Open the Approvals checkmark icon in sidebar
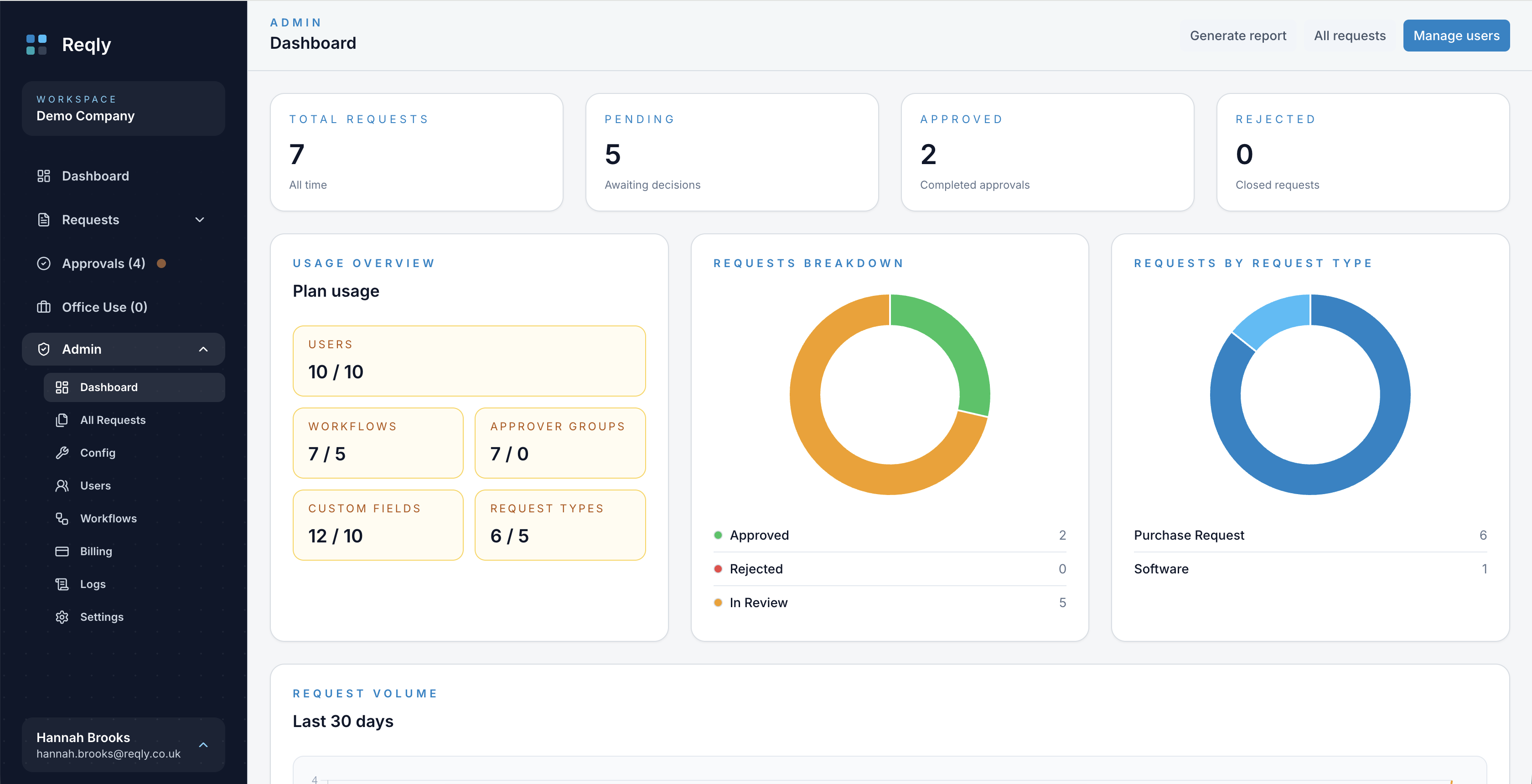Viewport: 1532px width, 784px height. [43, 263]
